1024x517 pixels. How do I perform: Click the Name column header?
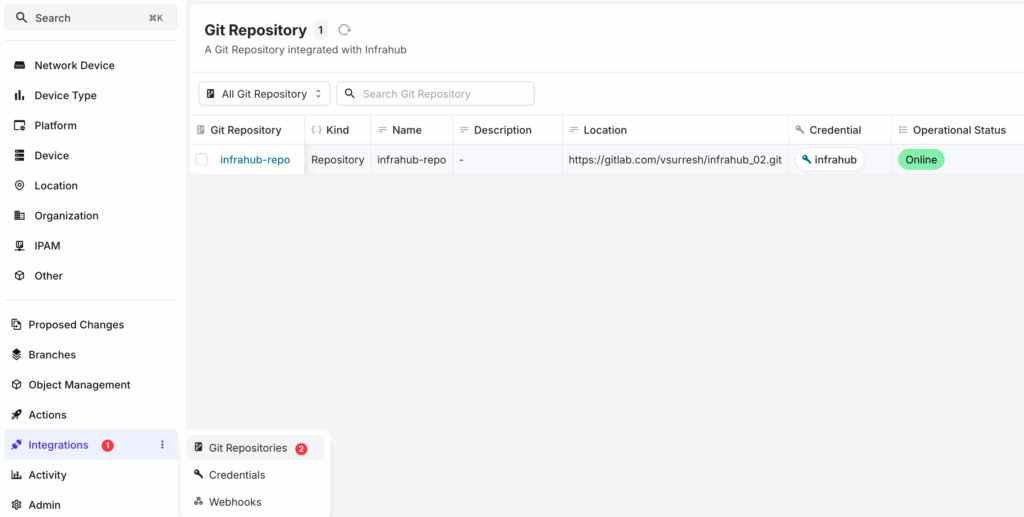point(411,130)
